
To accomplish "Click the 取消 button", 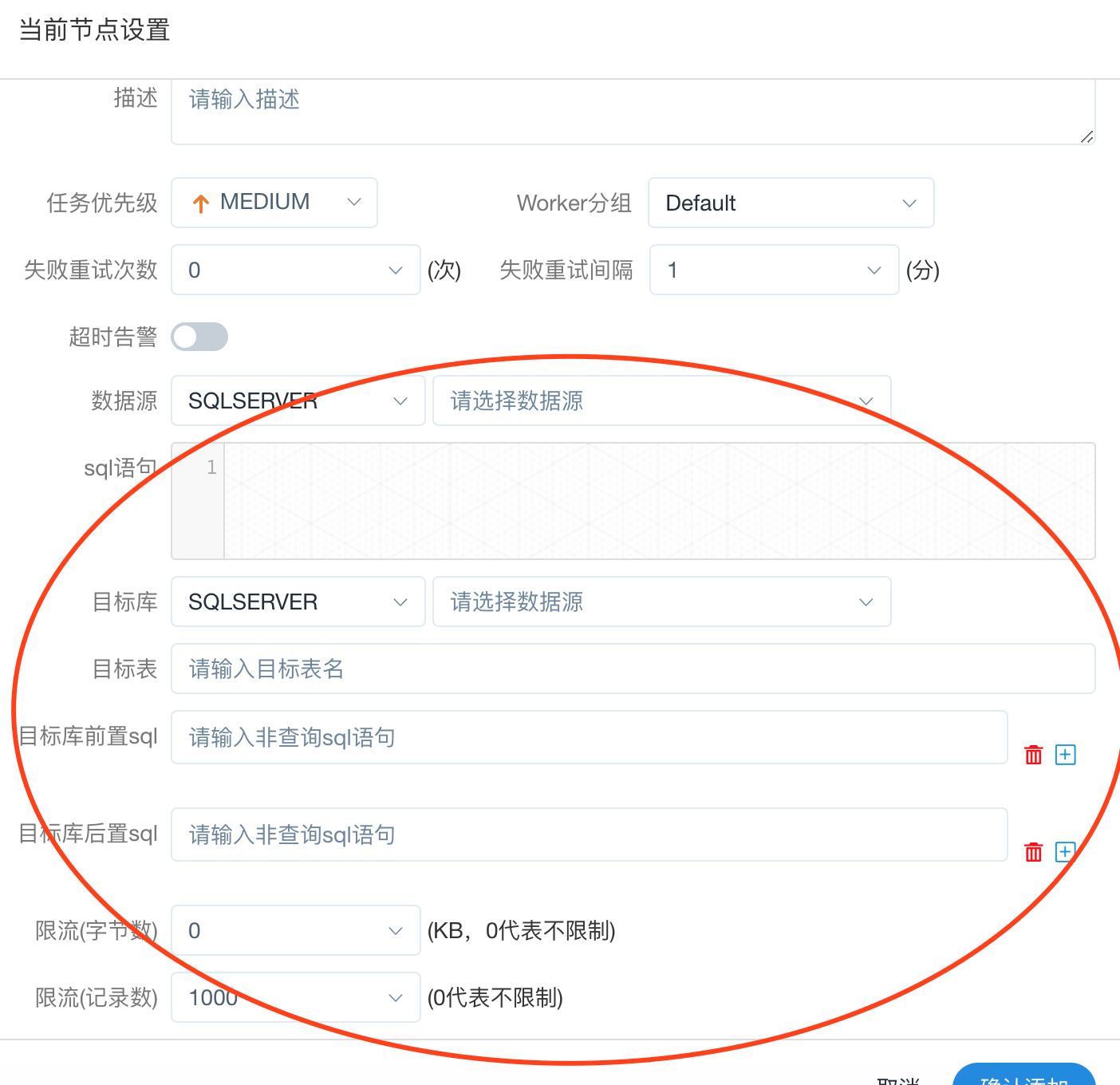I will pyautogui.click(x=898, y=1080).
